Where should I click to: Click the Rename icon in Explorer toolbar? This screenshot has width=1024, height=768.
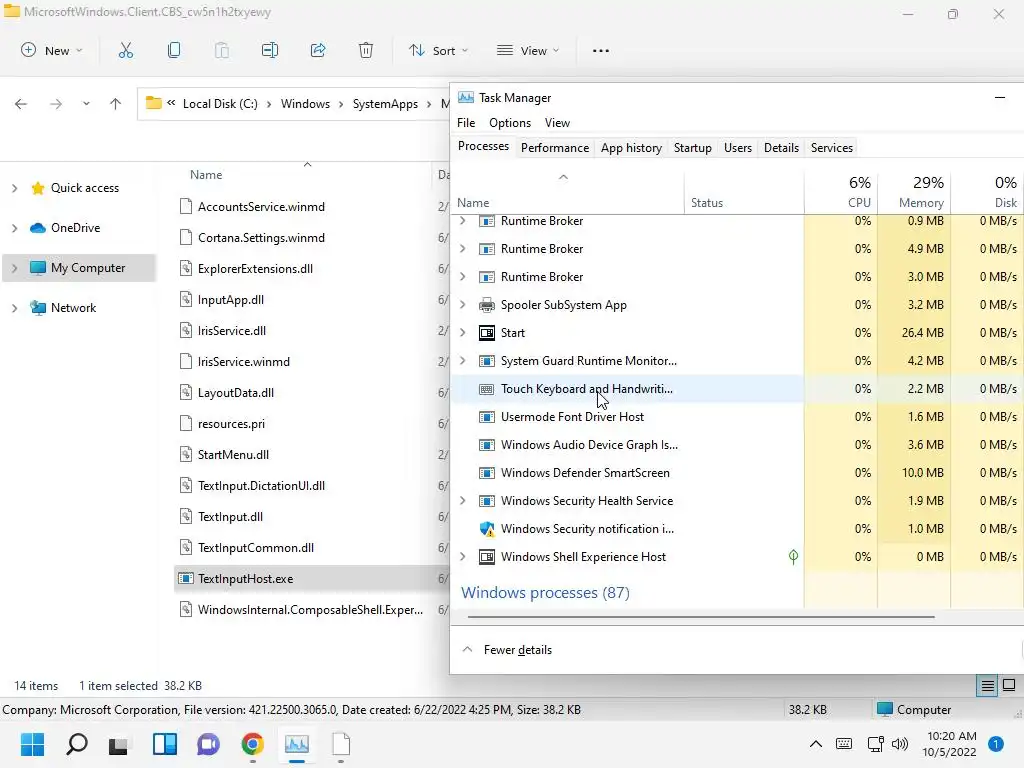[270, 50]
